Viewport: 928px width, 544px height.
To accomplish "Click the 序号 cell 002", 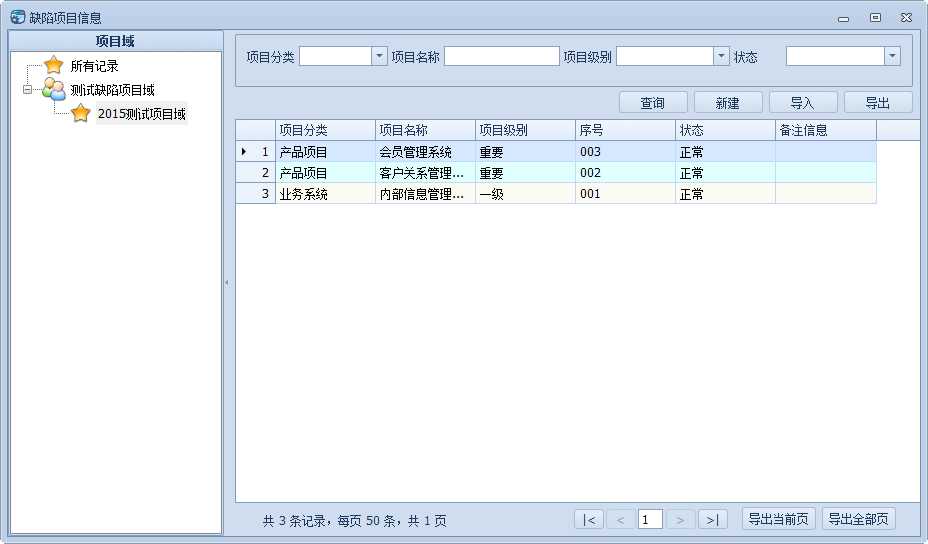I will pyautogui.click(x=626, y=173).
